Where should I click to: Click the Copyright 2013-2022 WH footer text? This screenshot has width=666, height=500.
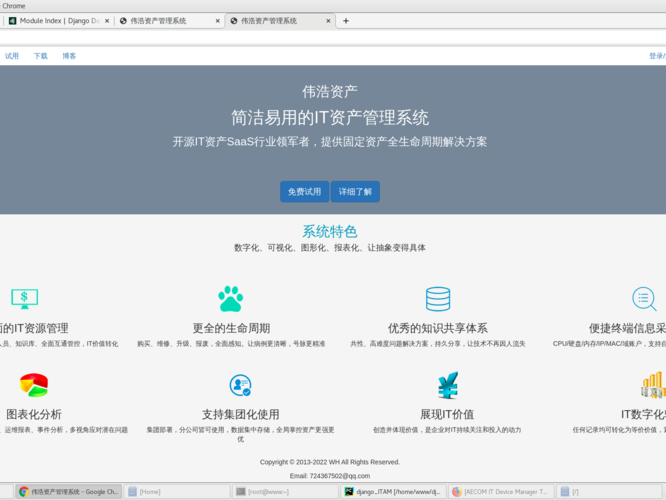pyautogui.click(x=330, y=462)
